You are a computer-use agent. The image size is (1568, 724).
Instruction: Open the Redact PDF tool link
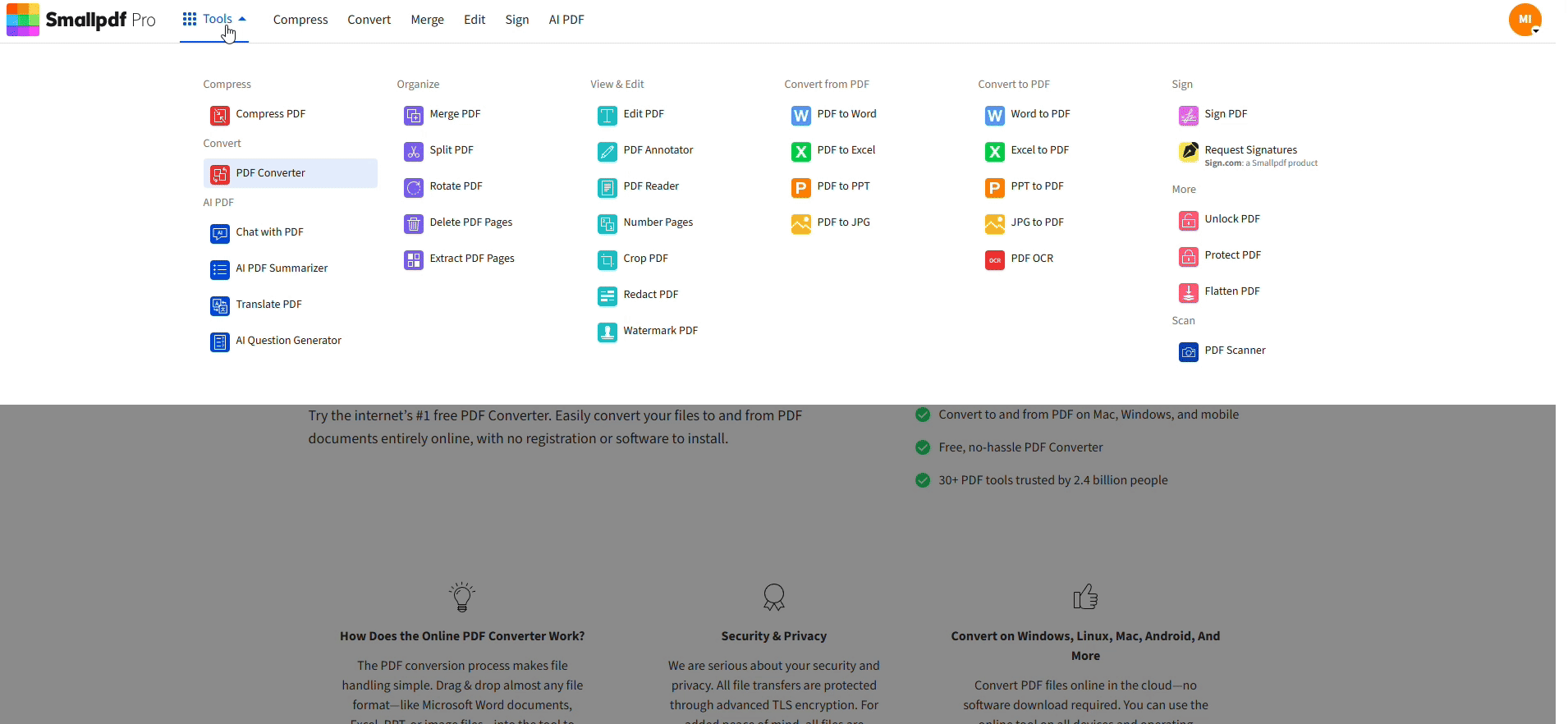click(650, 295)
